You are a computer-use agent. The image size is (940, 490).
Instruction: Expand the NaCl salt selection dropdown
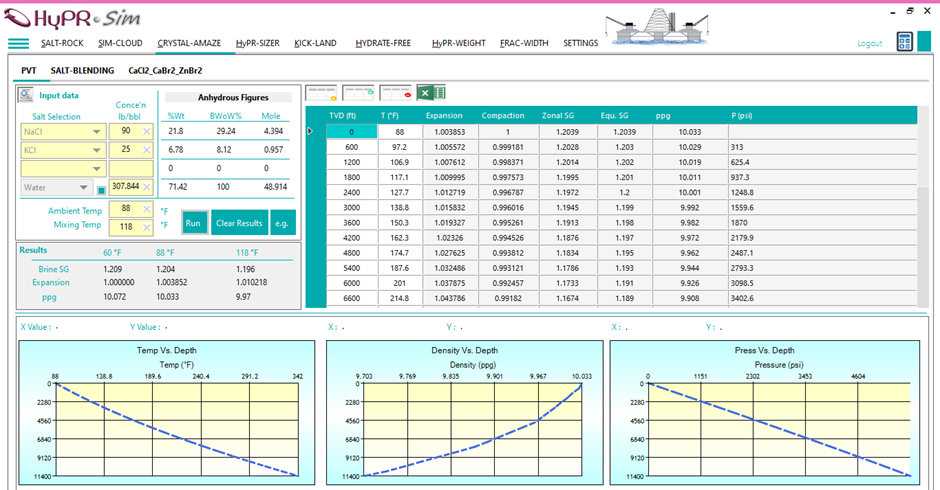point(96,132)
